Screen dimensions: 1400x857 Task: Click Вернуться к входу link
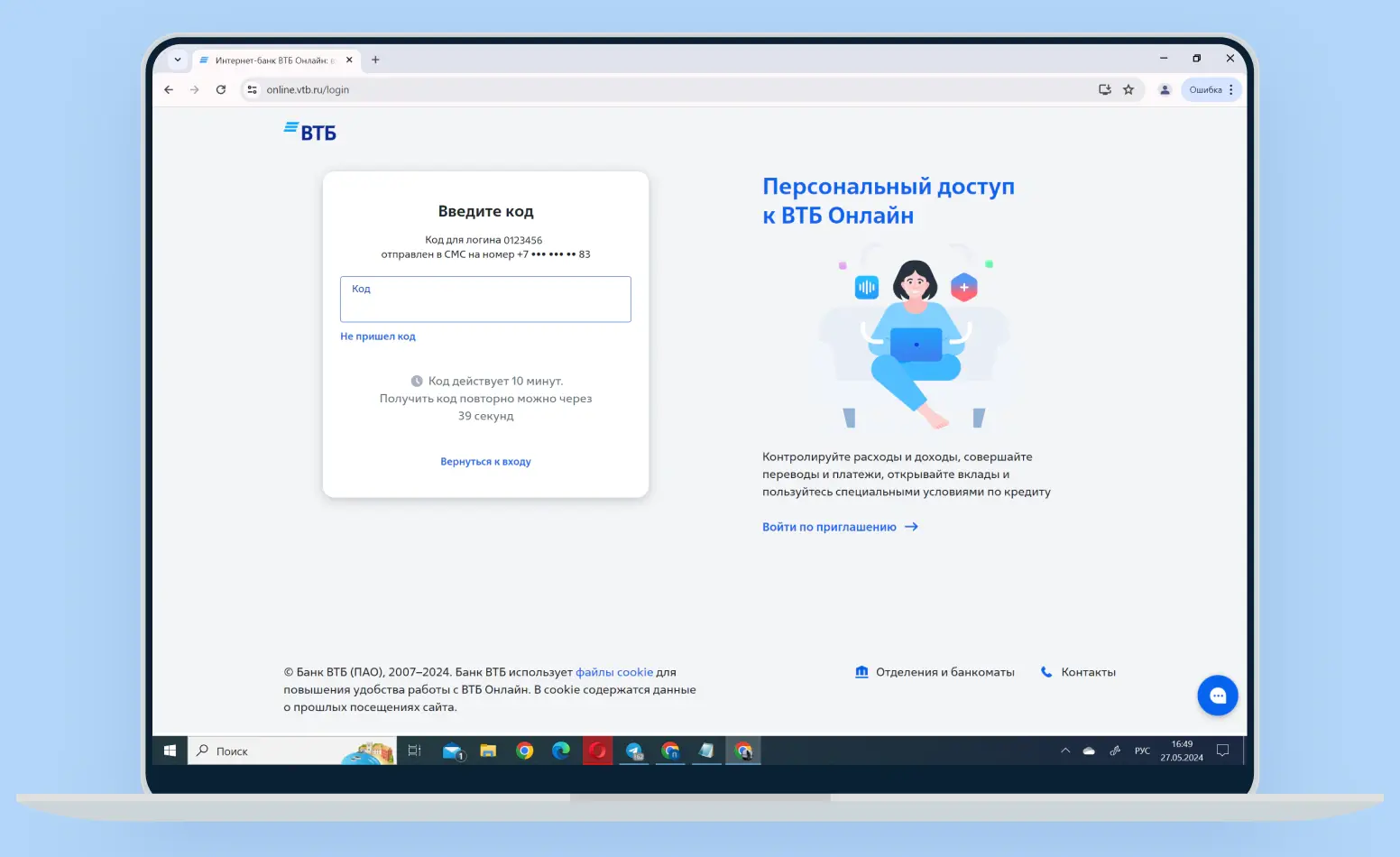click(x=485, y=462)
